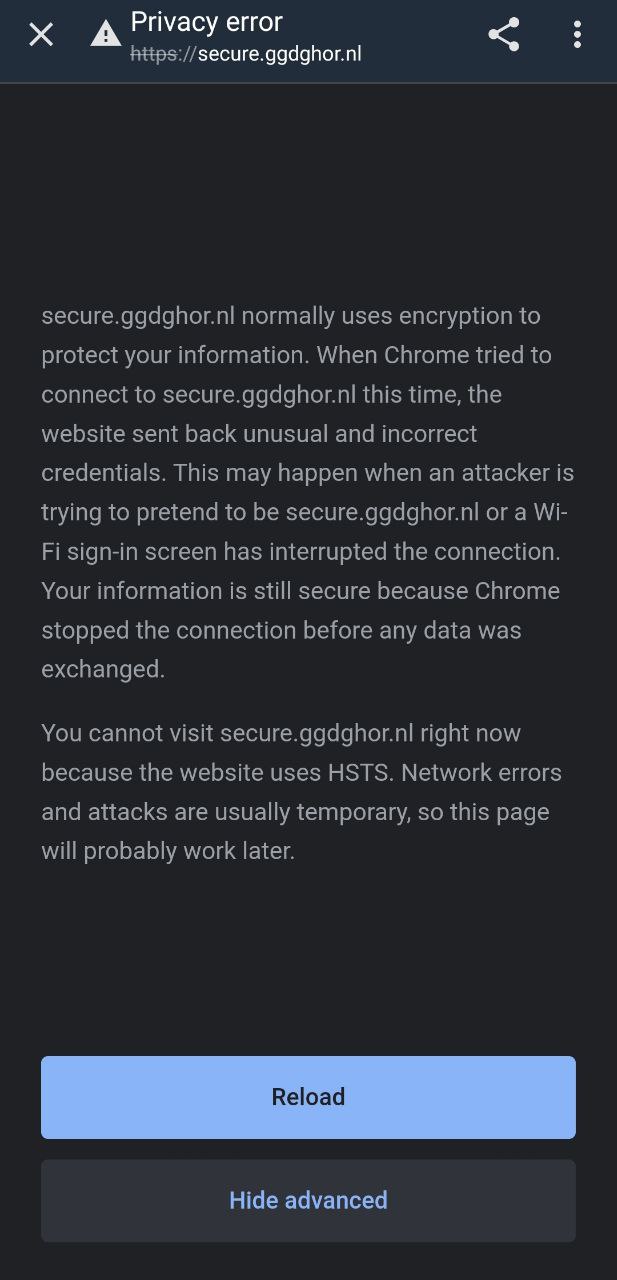Click the blue Reload button
Screen dimensions: 617x1280
[308, 1097]
